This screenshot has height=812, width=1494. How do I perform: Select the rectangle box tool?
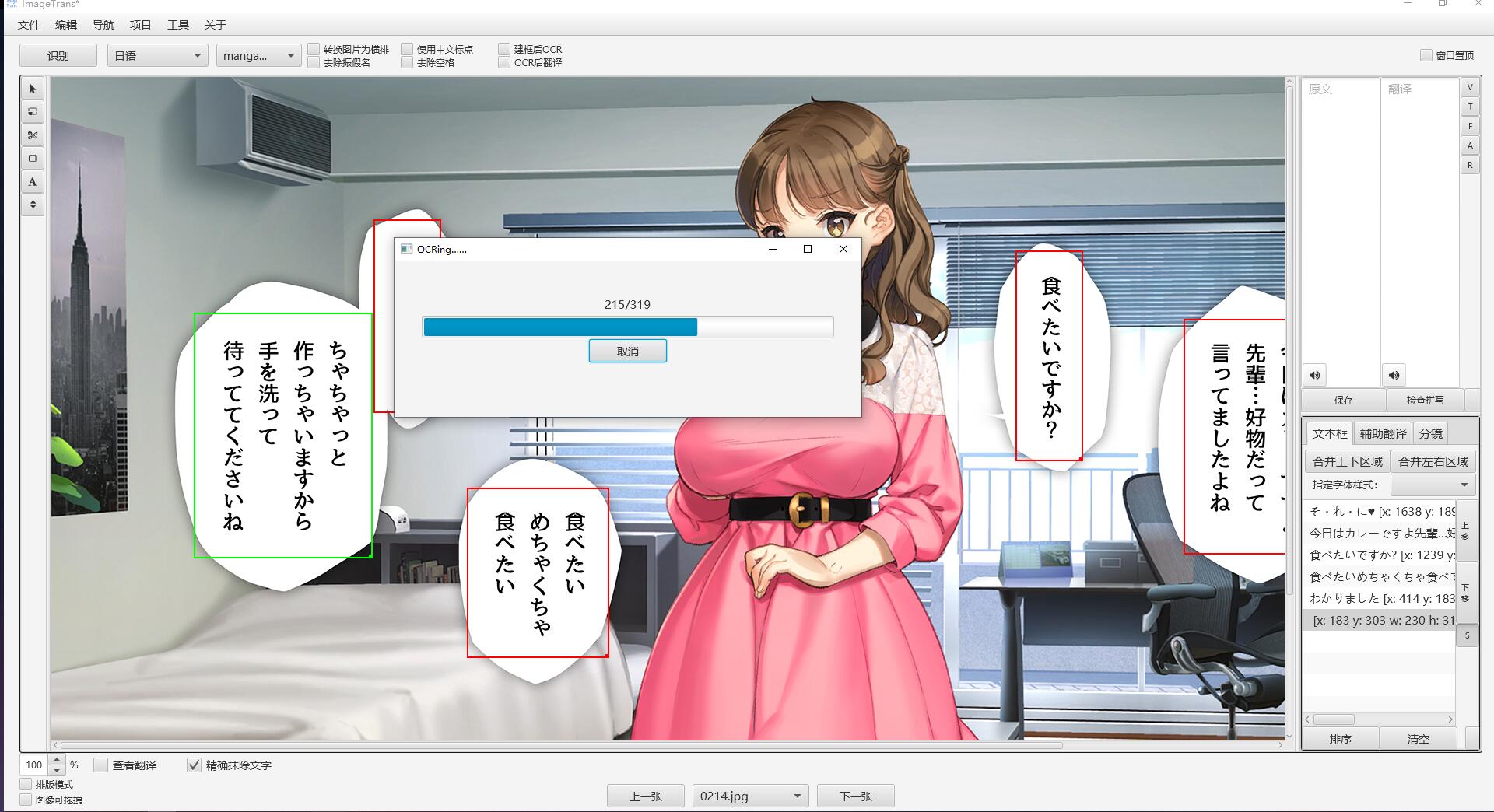pos(32,159)
